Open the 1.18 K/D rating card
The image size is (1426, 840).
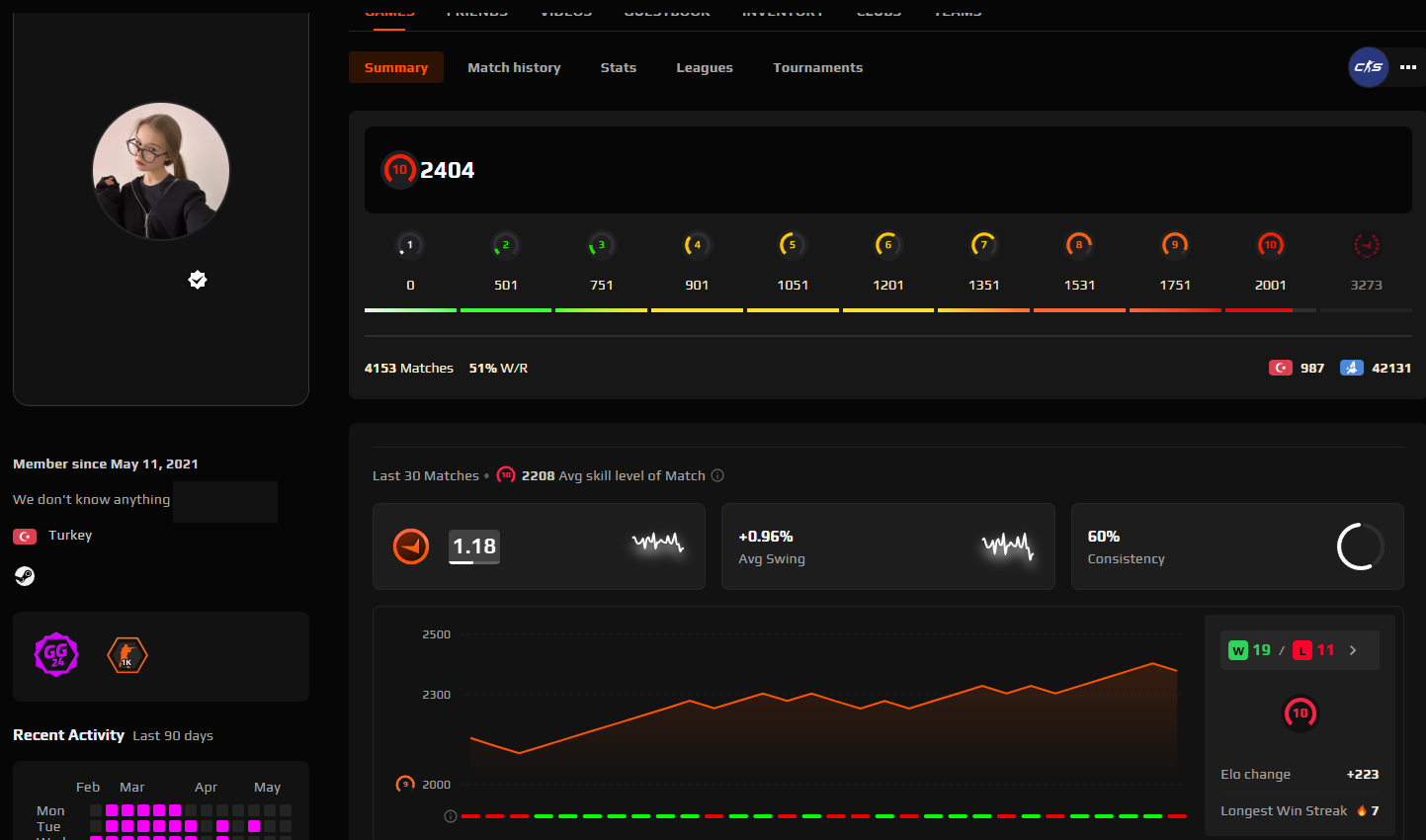coord(539,546)
